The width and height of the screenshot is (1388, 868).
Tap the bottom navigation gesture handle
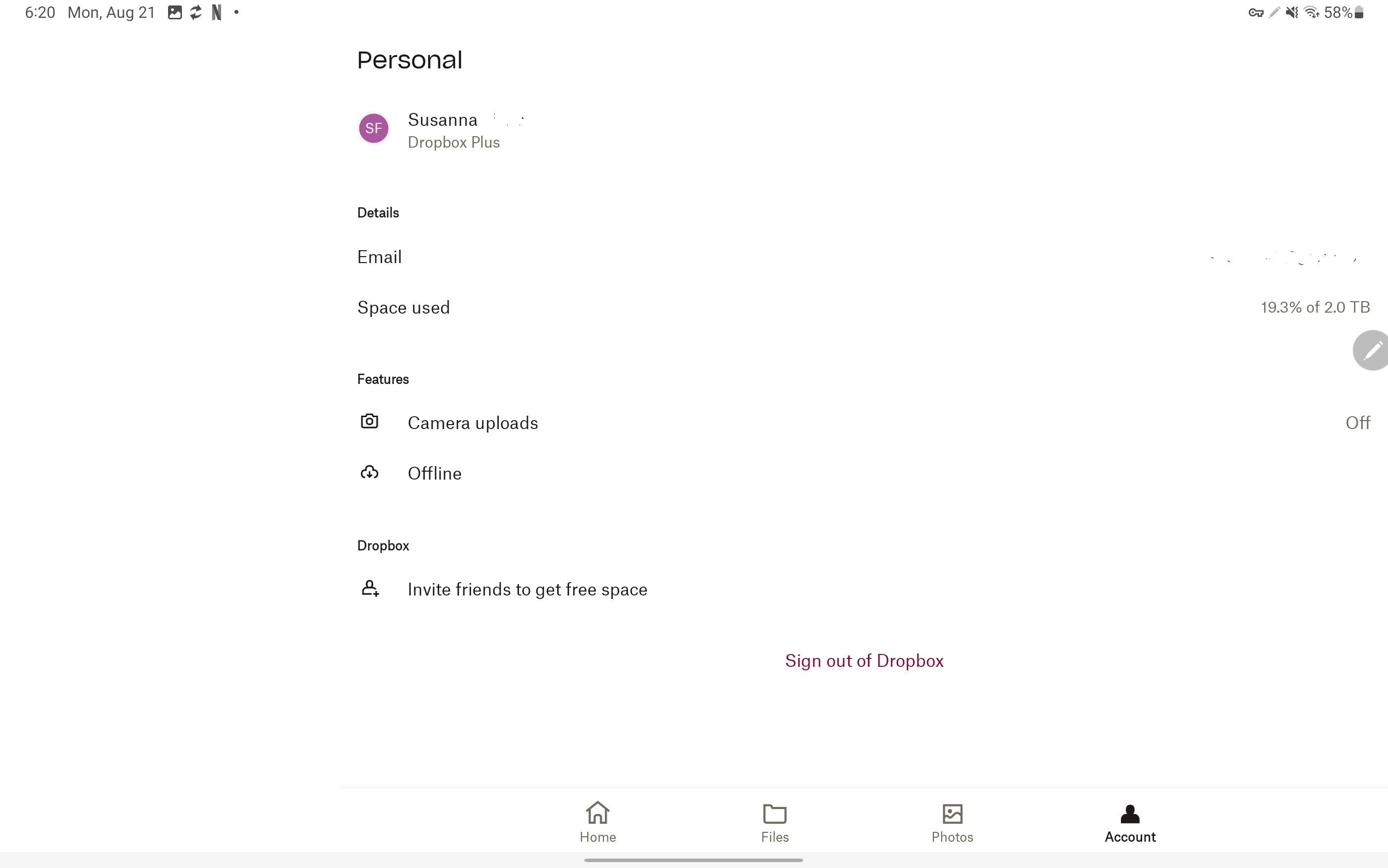[x=693, y=860]
